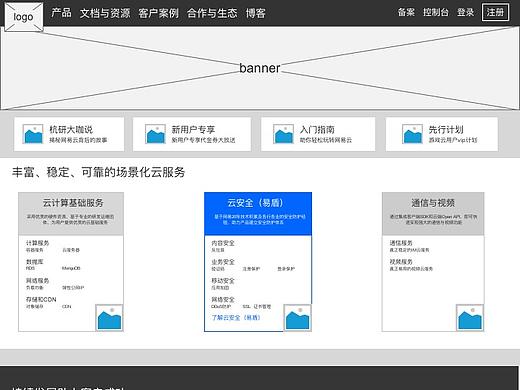The width and height of the screenshot is (520, 390).
Task: Click the 计算服务 section title
Action: pyautogui.click(x=38, y=243)
